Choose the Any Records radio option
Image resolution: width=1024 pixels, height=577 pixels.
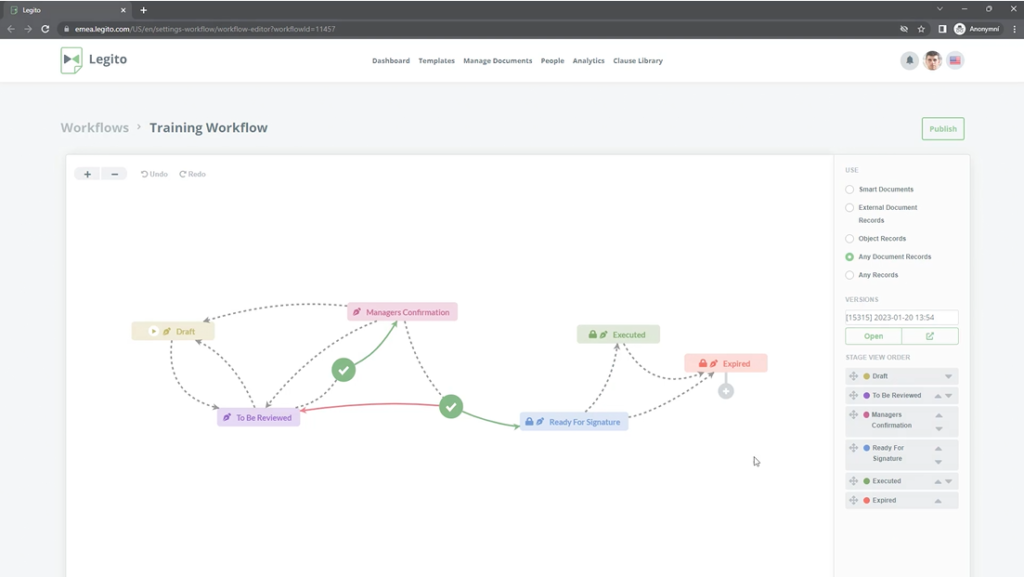click(x=850, y=275)
